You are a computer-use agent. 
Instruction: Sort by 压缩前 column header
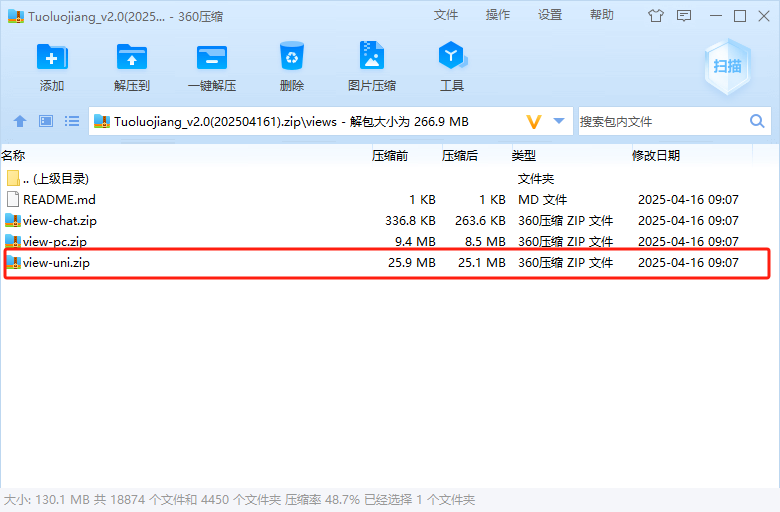tap(390, 156)
